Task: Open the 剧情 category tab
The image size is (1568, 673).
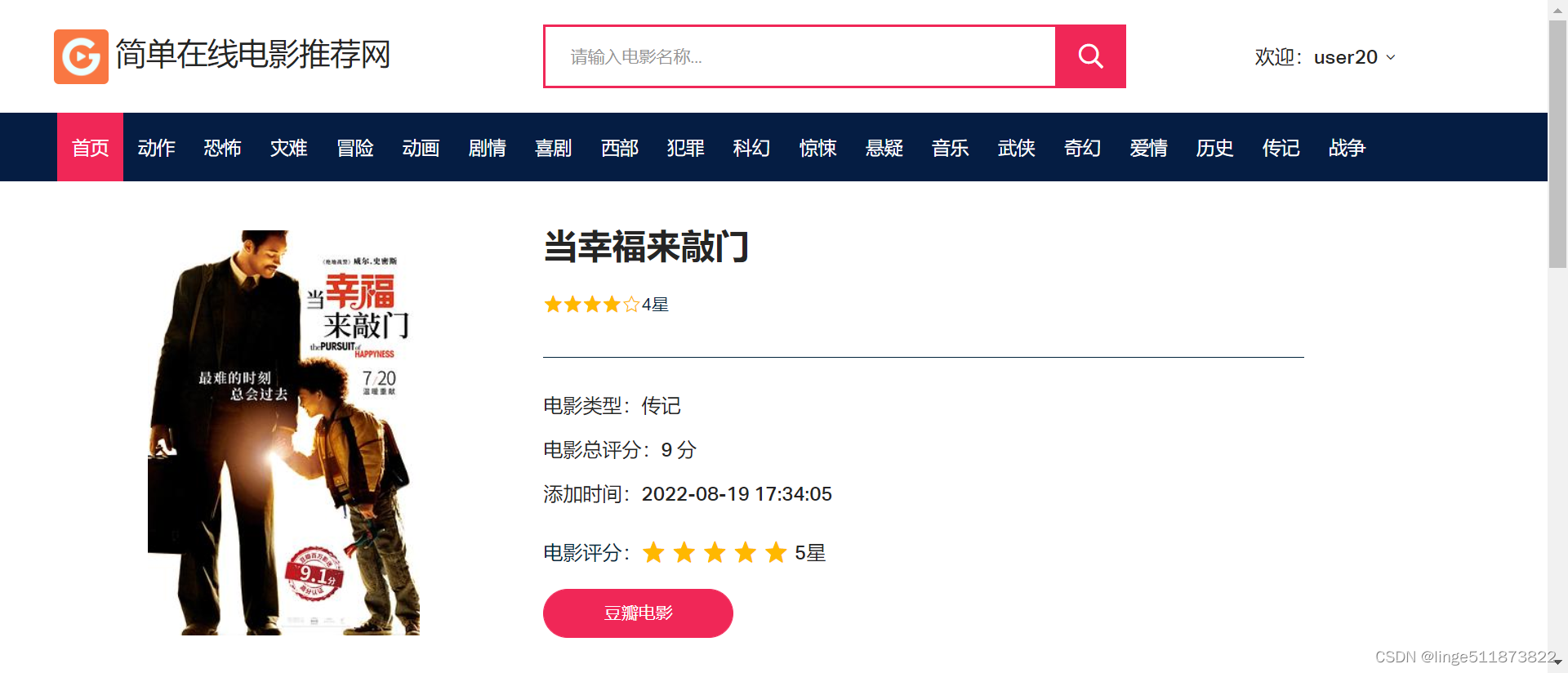Action: 487,147
